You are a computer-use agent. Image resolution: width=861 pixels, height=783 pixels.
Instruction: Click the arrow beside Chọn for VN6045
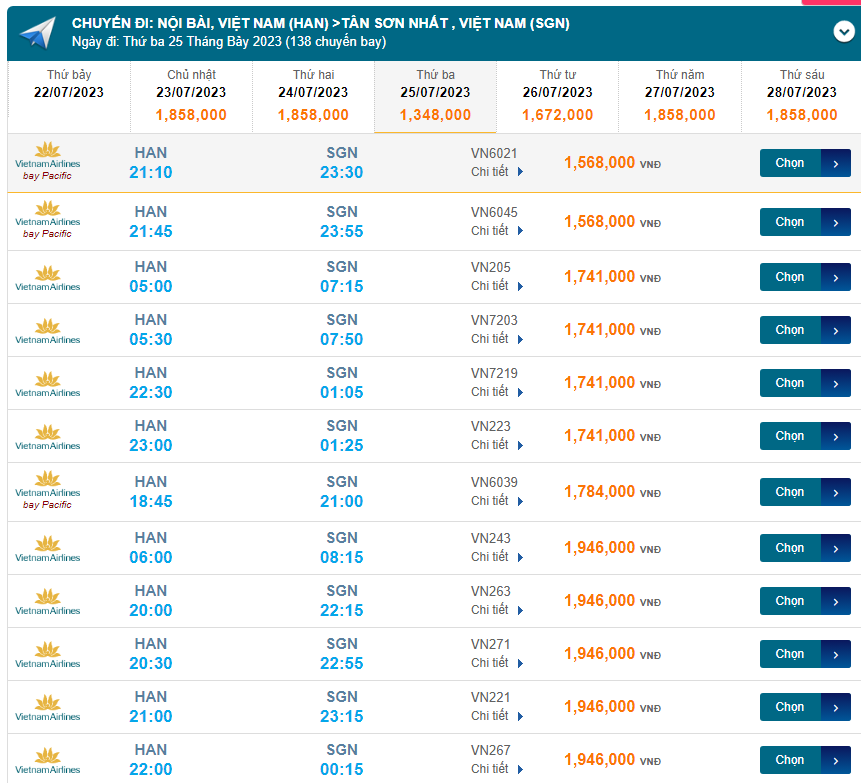(x=836, y=222)
